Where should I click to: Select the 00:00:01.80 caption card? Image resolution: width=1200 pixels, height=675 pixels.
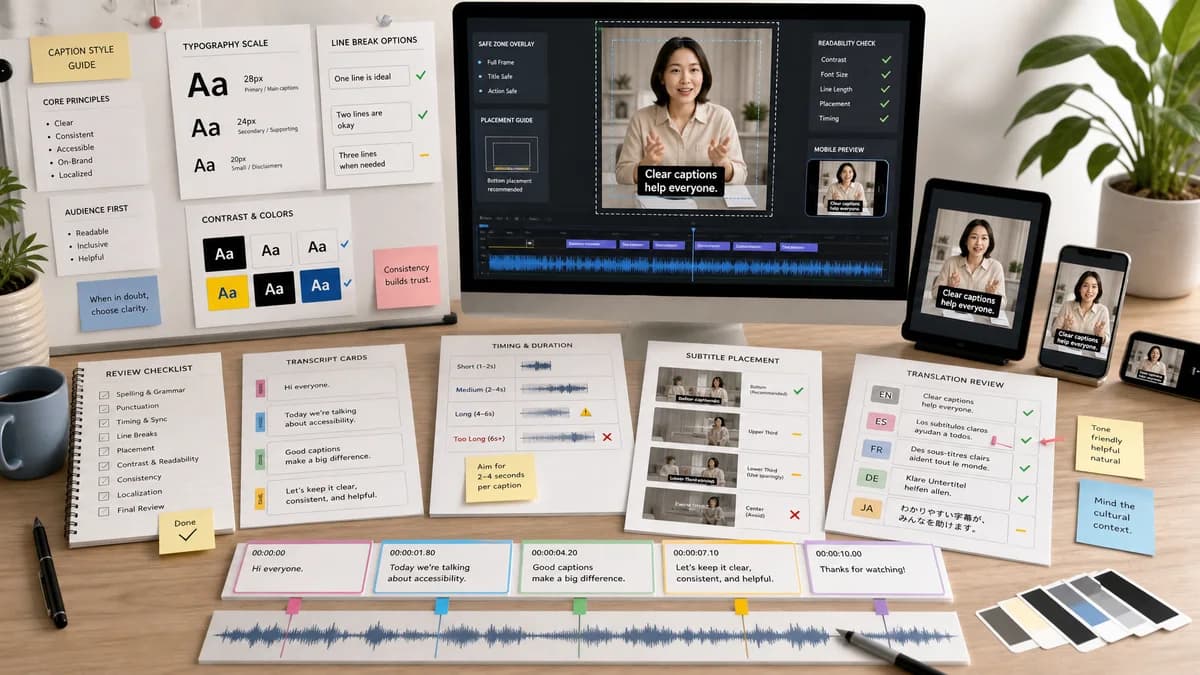[x=441, y=568]
